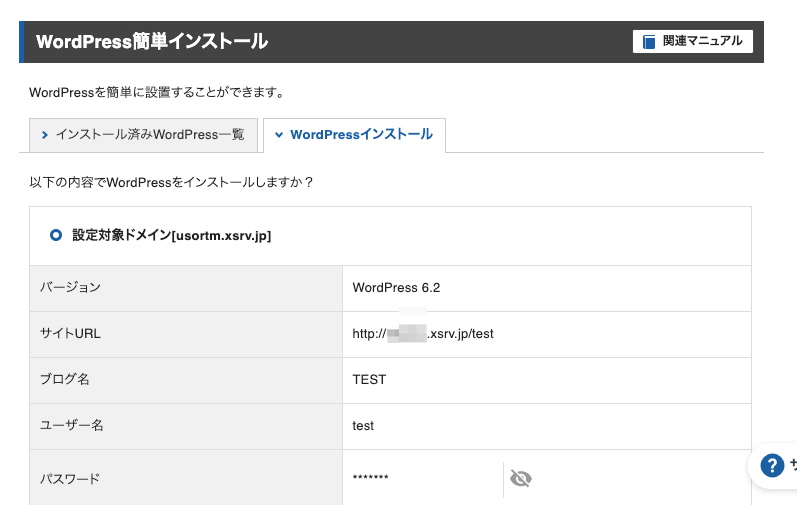Click the right chevron on インストール済みWordPress一覧
The height and width of the screenshot is (505, 797).
(x=45, y=135)
